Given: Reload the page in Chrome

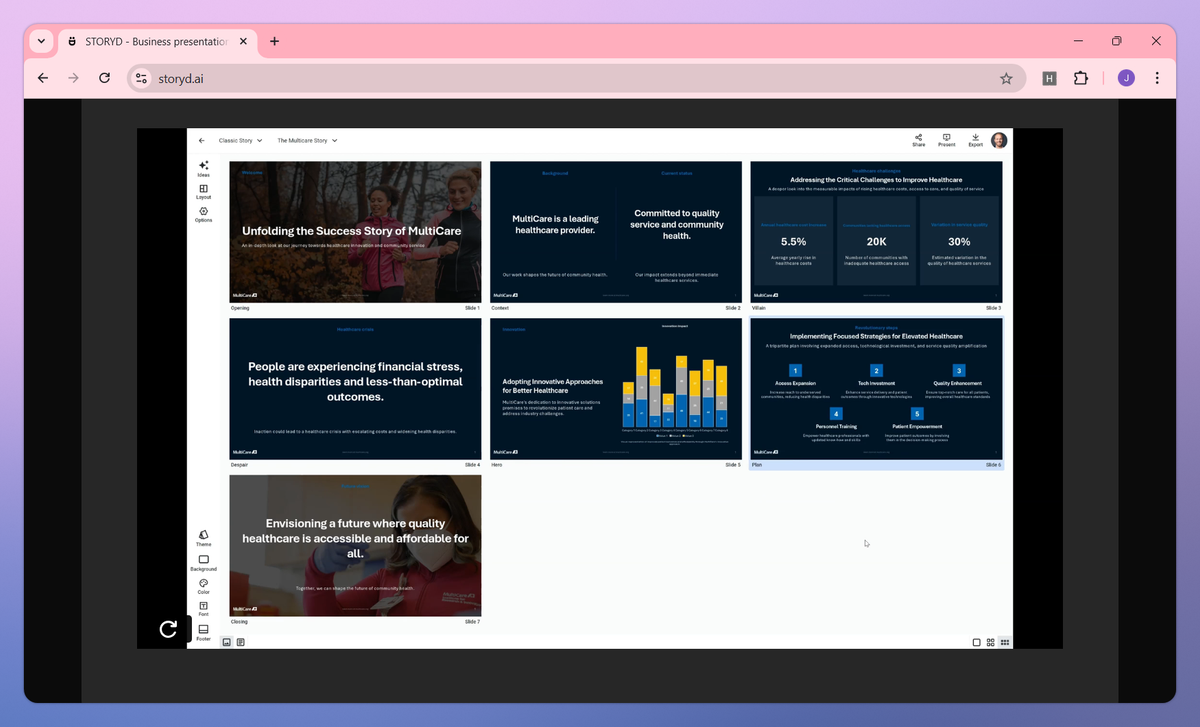Looking at the screenshot, I should point(104,78).
